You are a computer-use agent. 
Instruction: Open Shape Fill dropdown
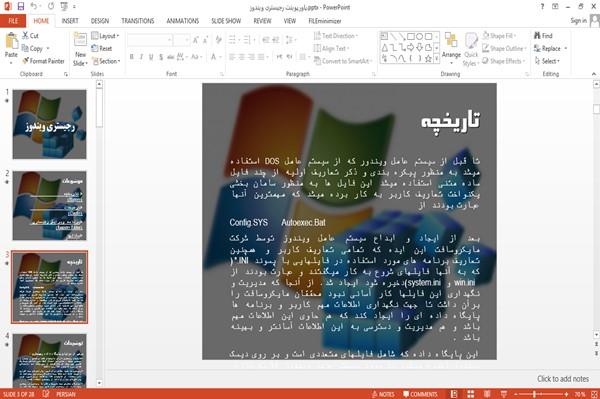(x=499, y=36)
